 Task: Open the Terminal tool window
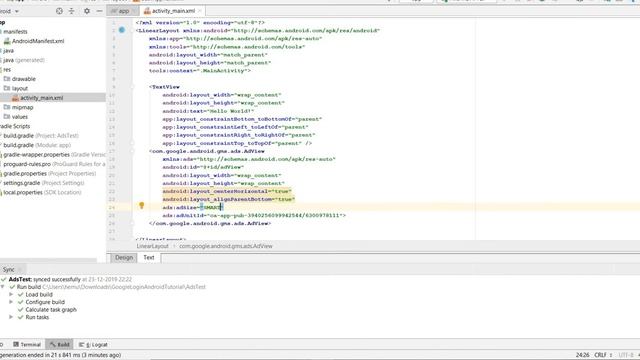[27, 344]
